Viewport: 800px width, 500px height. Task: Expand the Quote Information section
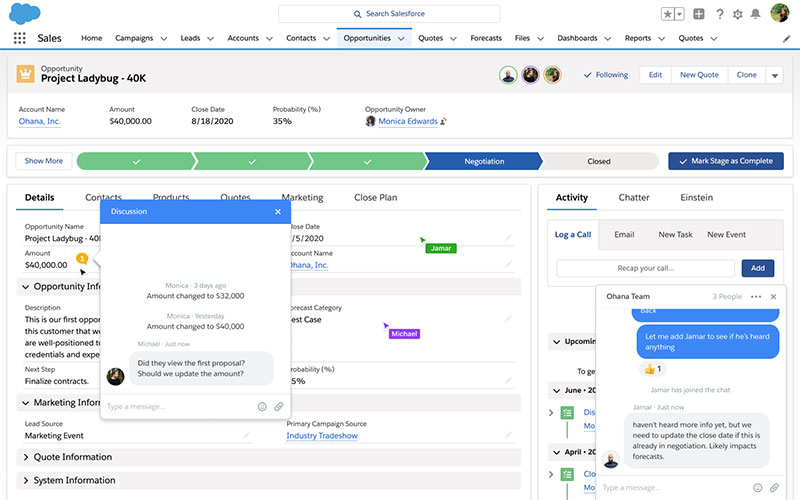point(26,457)
